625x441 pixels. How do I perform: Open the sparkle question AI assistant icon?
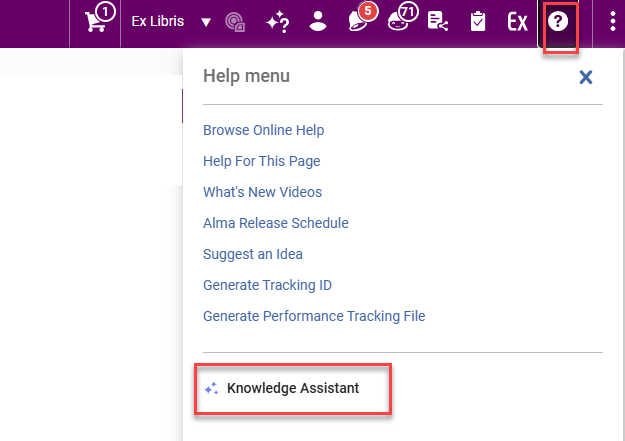[277, 22]
